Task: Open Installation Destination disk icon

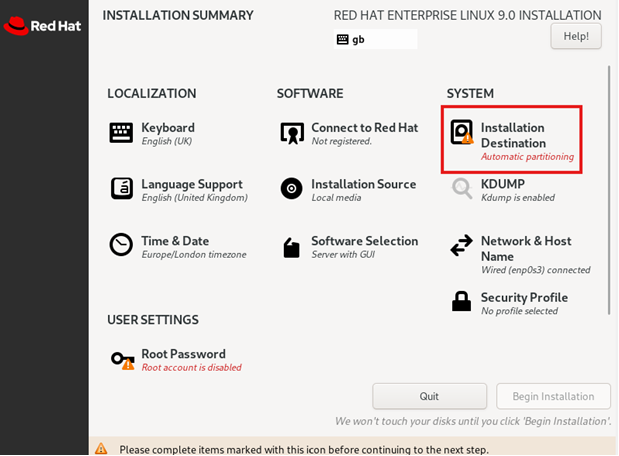Action: (461, 132)
